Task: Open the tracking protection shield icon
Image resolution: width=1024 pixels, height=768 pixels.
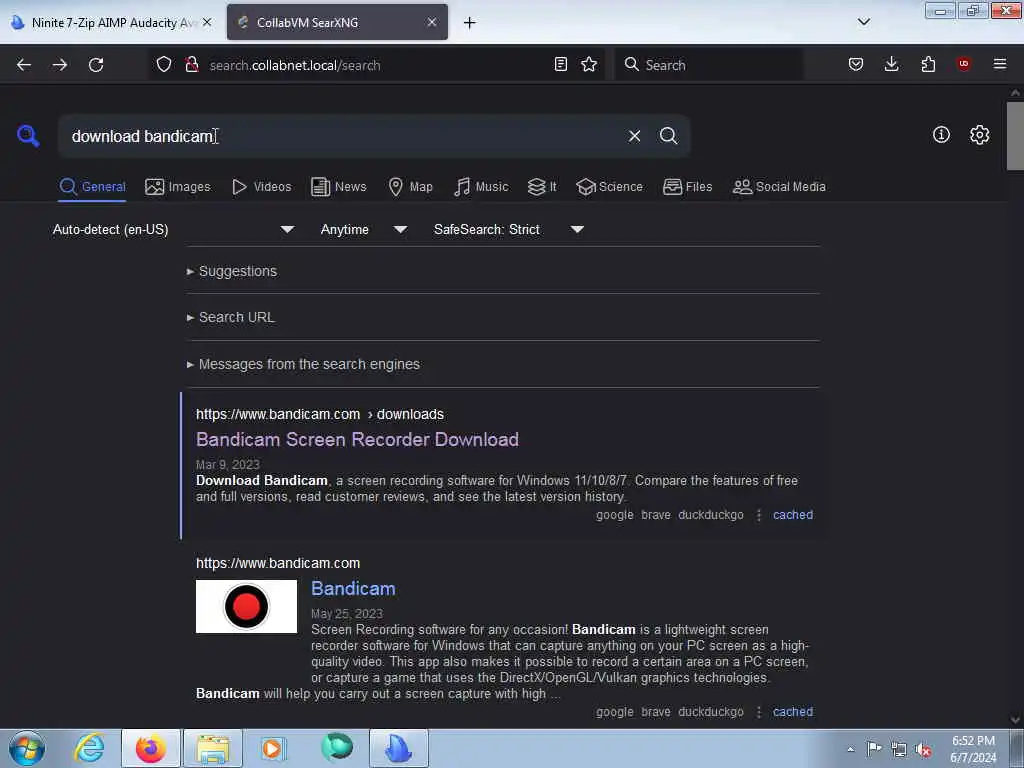Action: (x=164, y=64)
